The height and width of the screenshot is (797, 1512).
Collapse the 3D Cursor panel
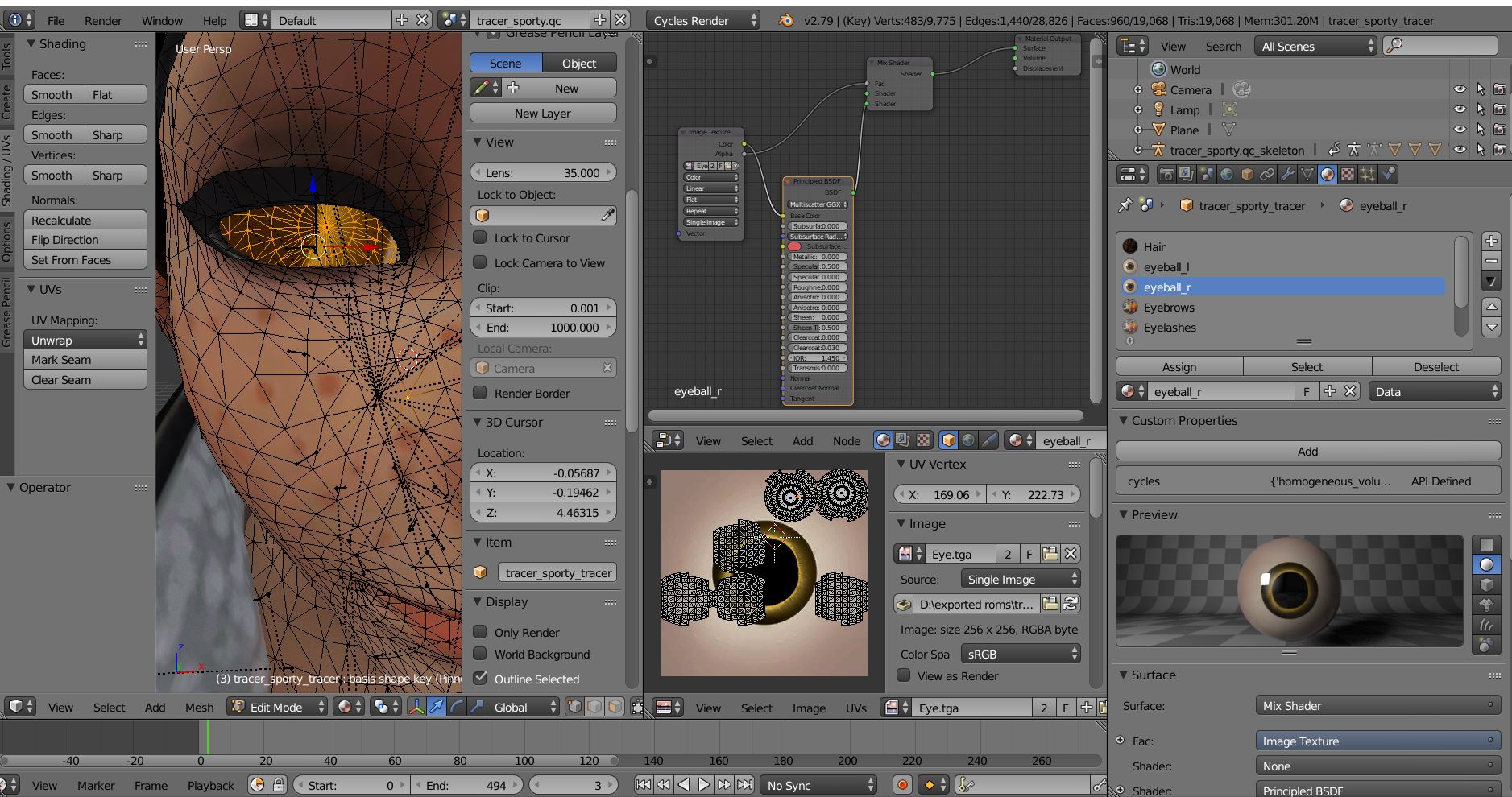coord(478,422)
